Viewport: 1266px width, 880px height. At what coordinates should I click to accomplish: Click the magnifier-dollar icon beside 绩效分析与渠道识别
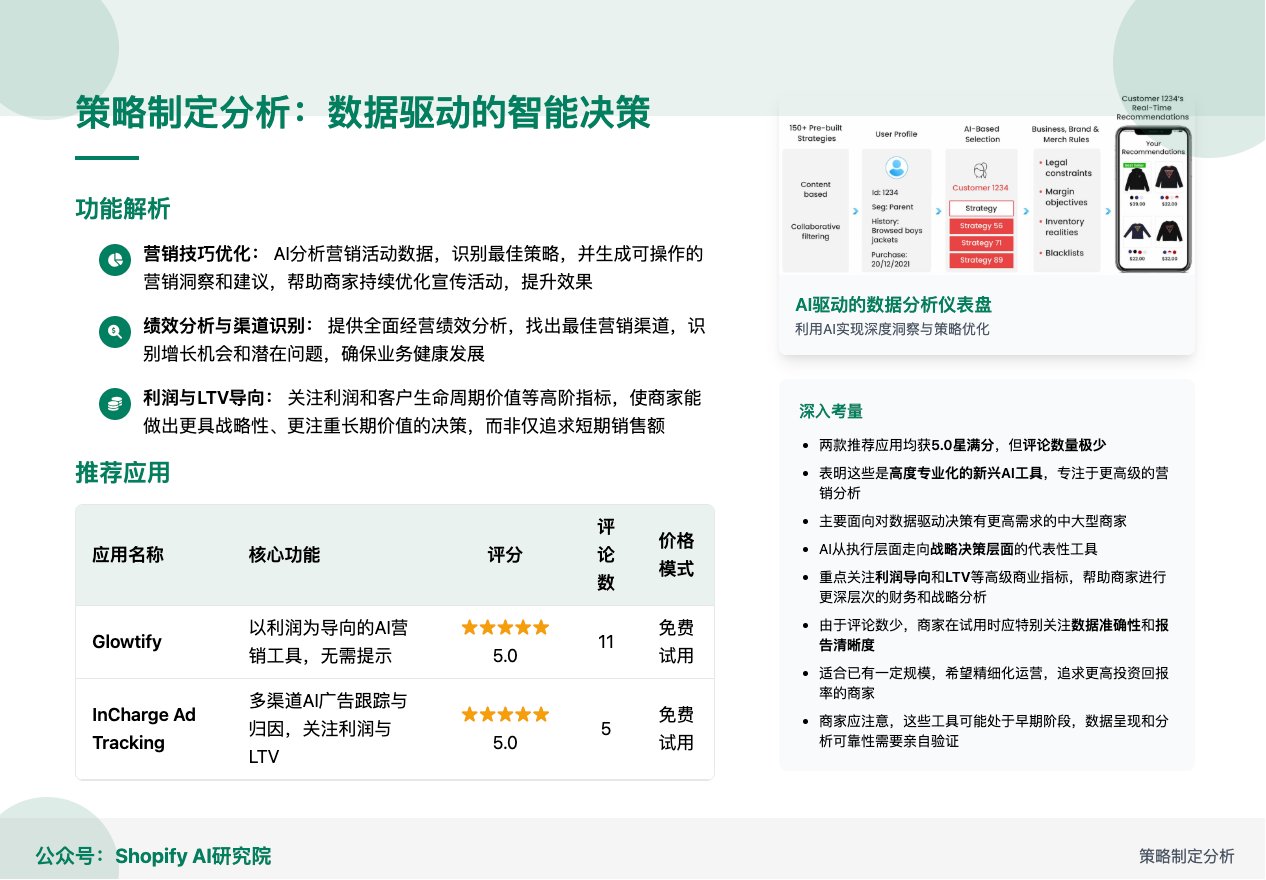pos(116,331)
